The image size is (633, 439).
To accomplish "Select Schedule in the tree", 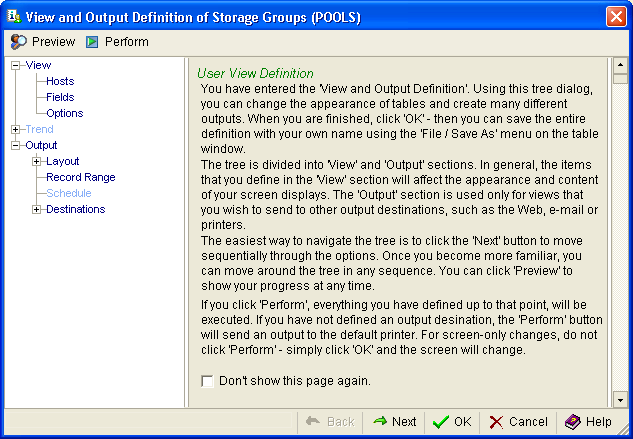I will pyautogui.click(x=69, y=193).
